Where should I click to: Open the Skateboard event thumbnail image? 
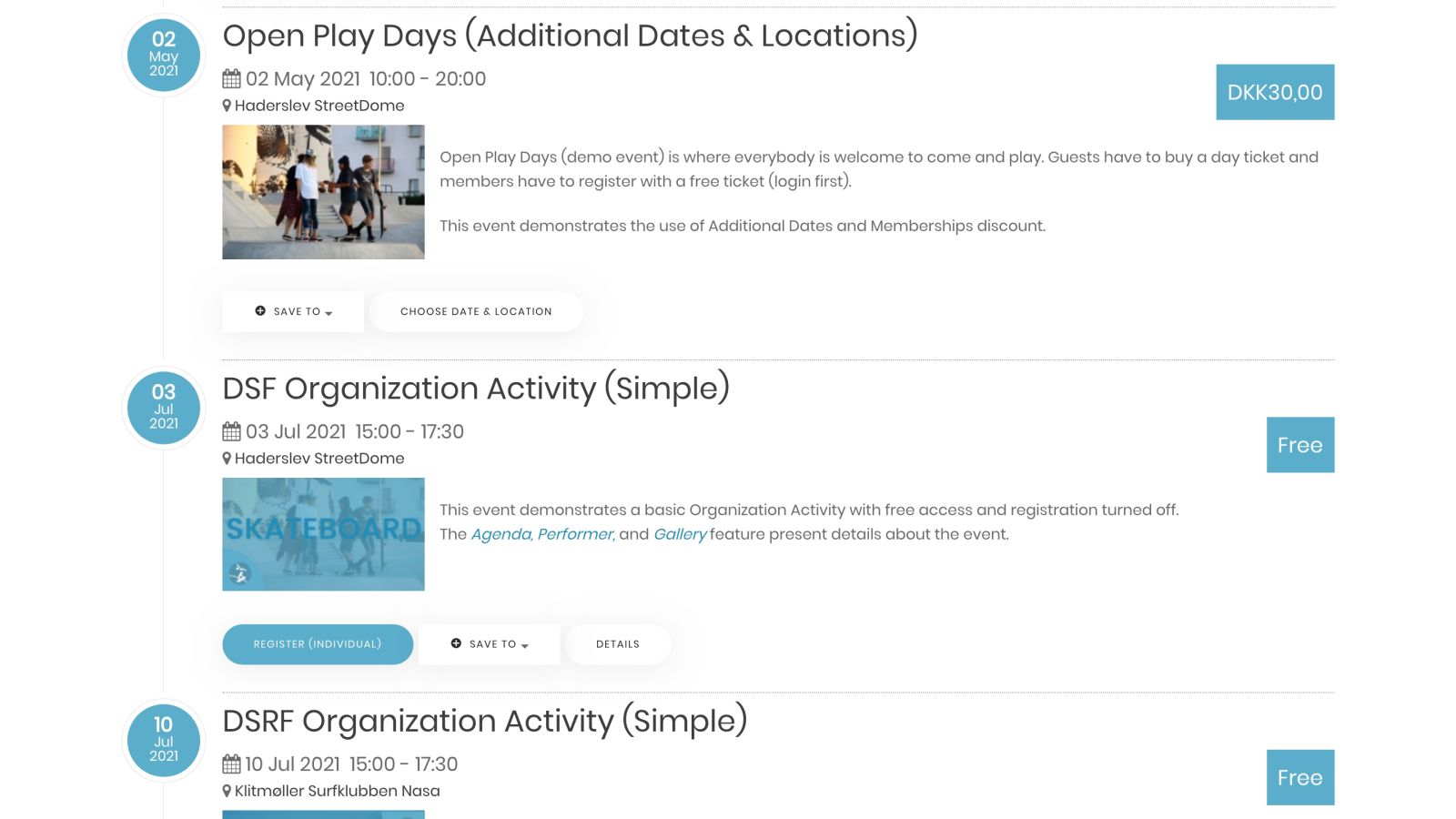click(323, 534)
